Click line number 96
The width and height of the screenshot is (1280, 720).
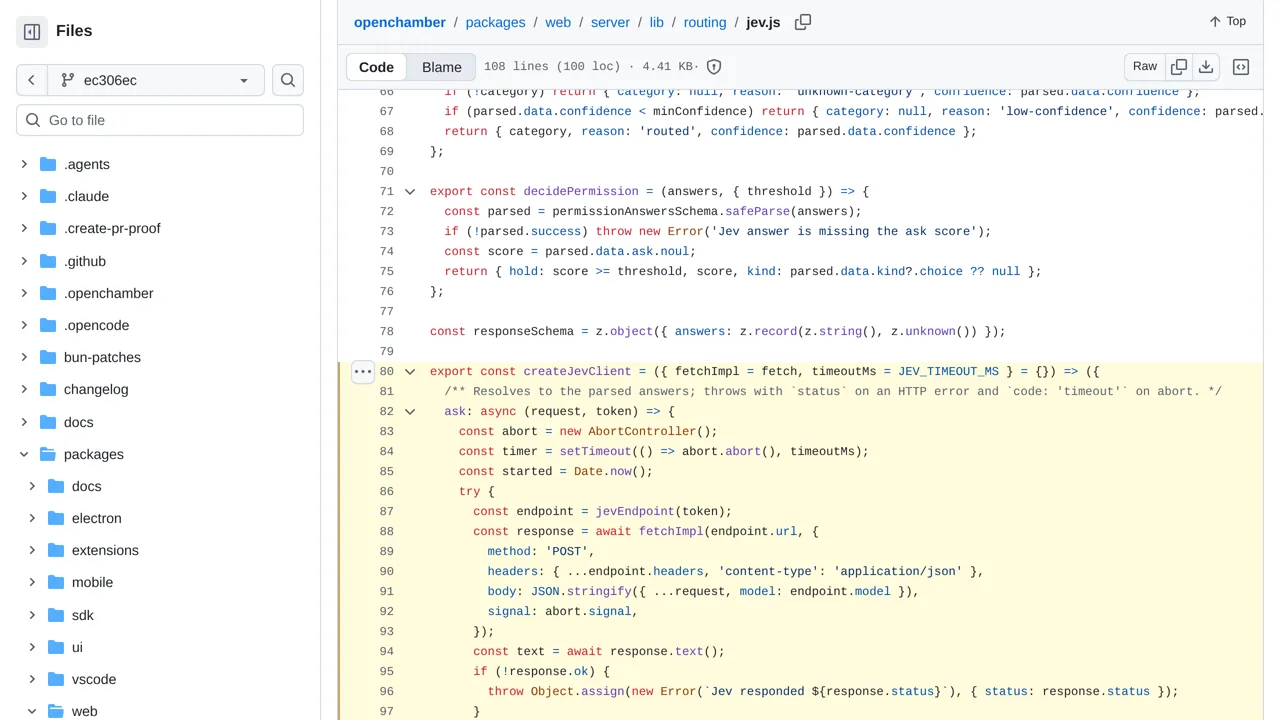coord(386,691)
